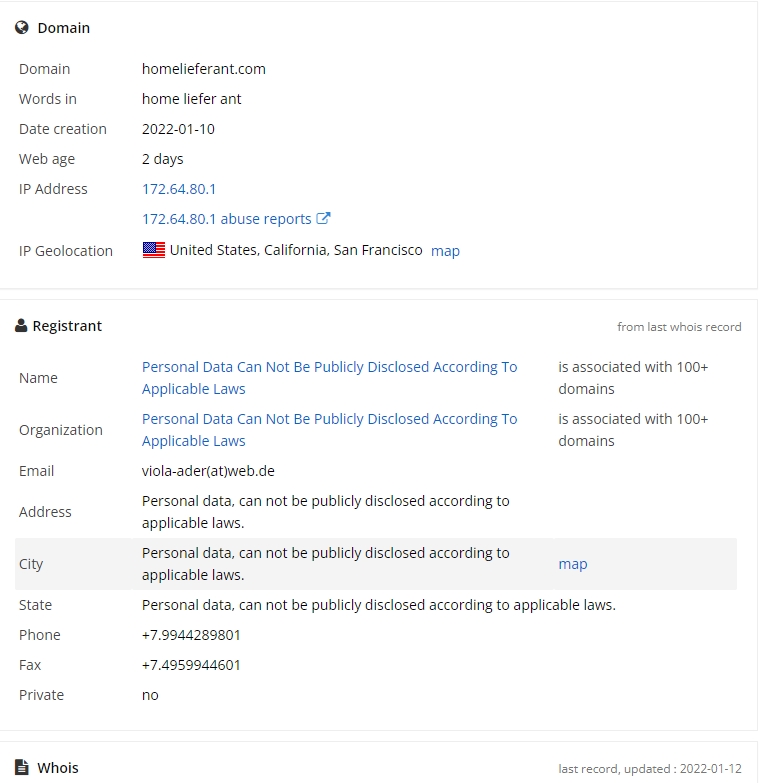Screen dimensions: 761x783
Task: Open the 172.64.80.1 abuse reports link
Action: (x=227, y=219)
